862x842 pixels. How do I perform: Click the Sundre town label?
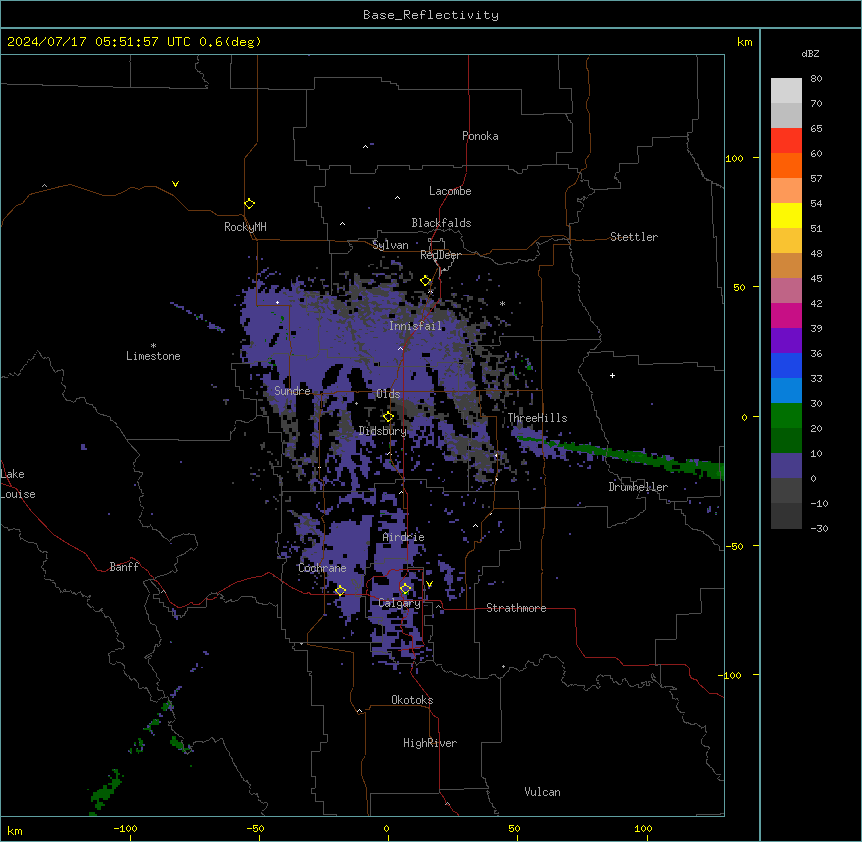tap(292, 391)
